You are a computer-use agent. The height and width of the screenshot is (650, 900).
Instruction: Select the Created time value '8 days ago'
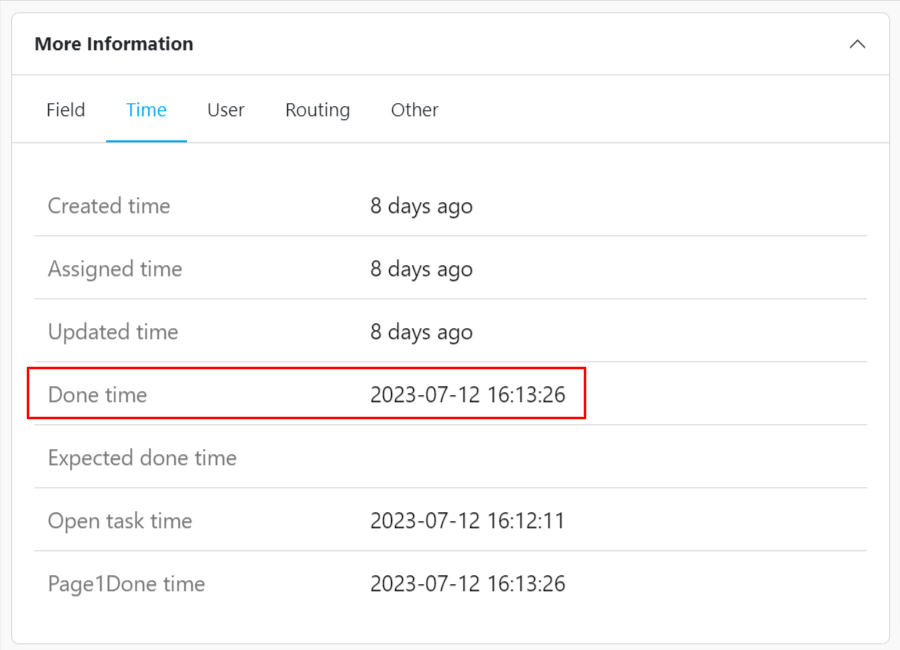pyautogui.click(x=421, y=206)
